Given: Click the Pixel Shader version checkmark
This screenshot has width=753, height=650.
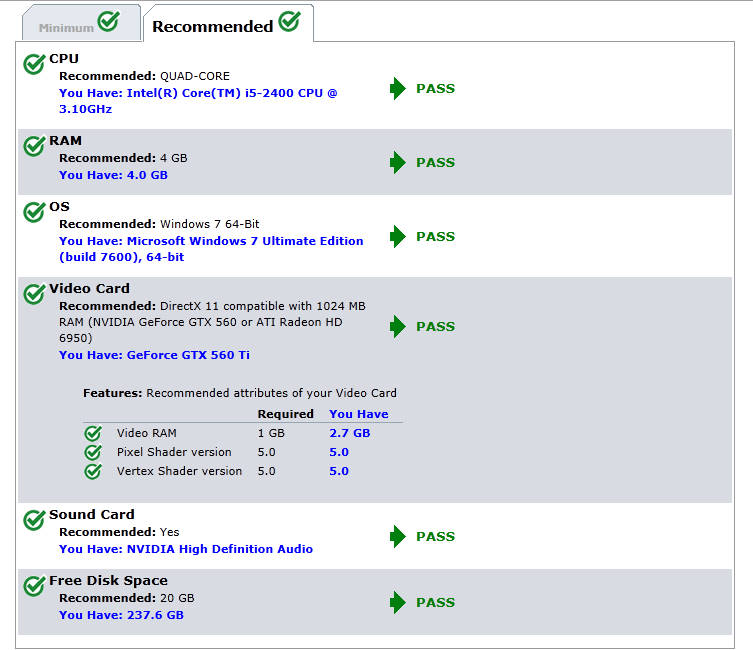Looking at the screenshot, I should [93, 452].
